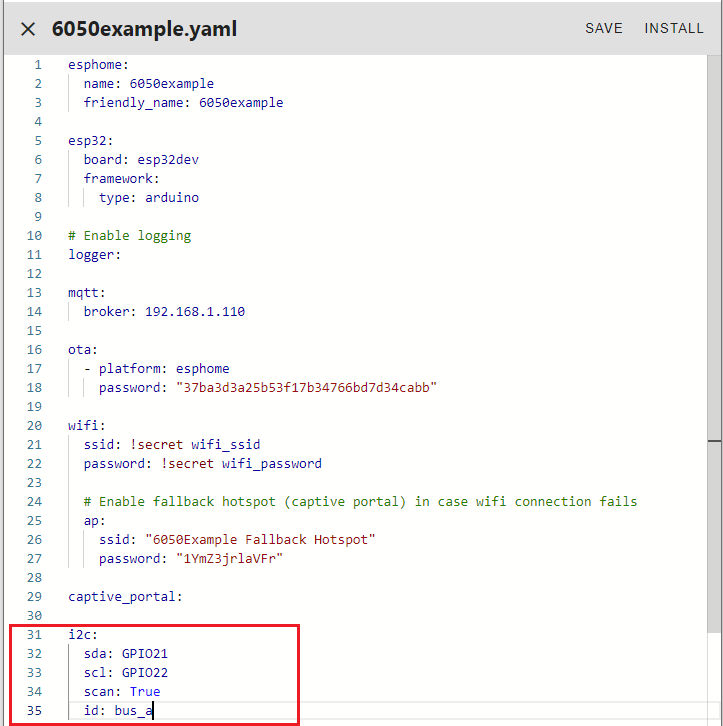Click the fallback hotspot comment line
723x726 pixels.
360,501
